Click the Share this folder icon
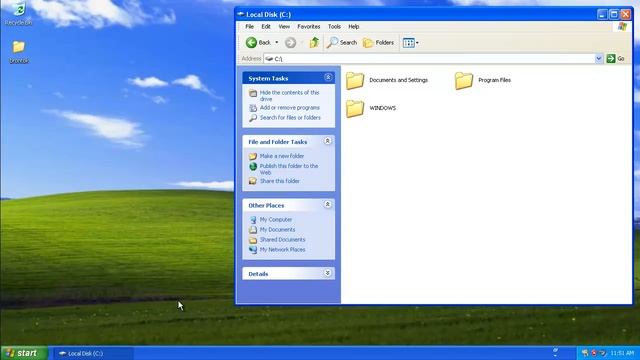 [253, 181]
